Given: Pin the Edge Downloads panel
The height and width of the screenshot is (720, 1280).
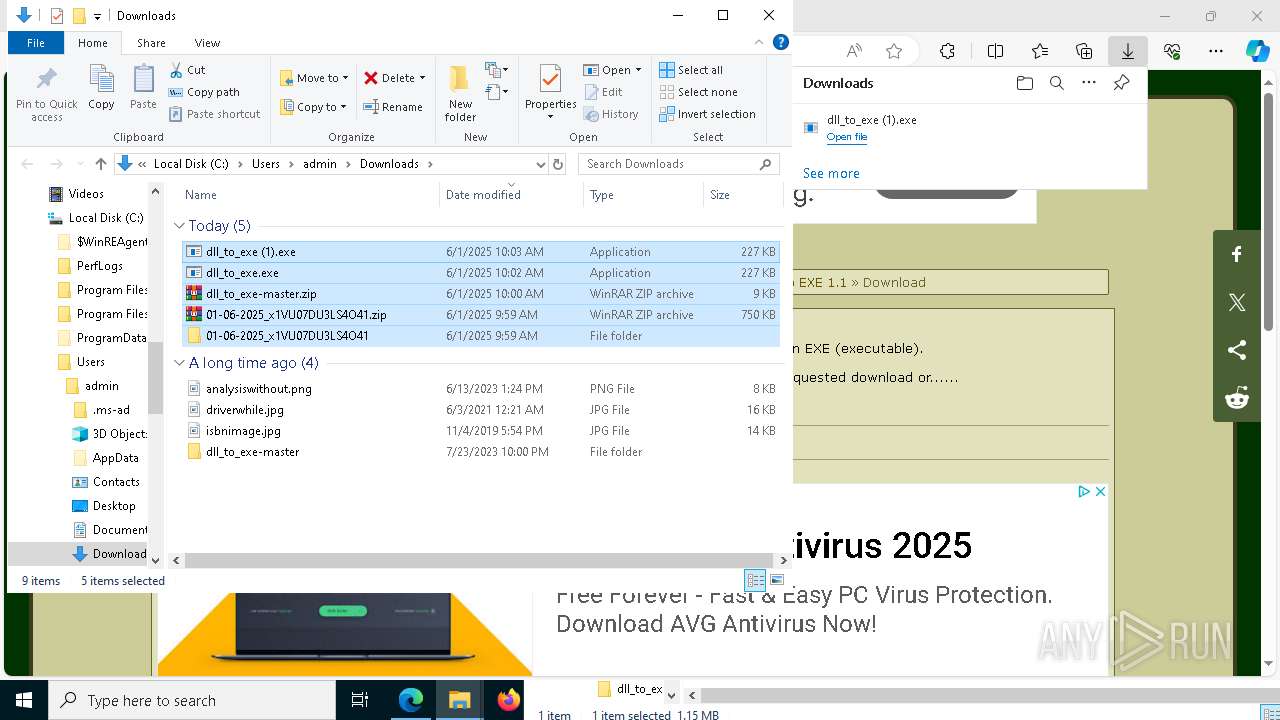Looking at the screenshot, I should 1121,83.
